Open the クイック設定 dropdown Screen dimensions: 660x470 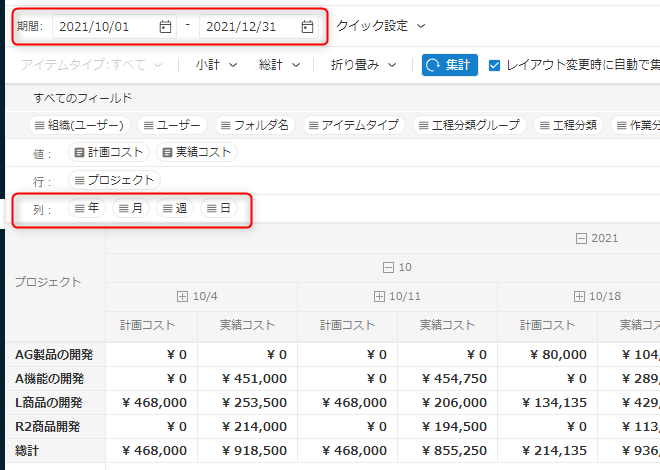(381, 26)
